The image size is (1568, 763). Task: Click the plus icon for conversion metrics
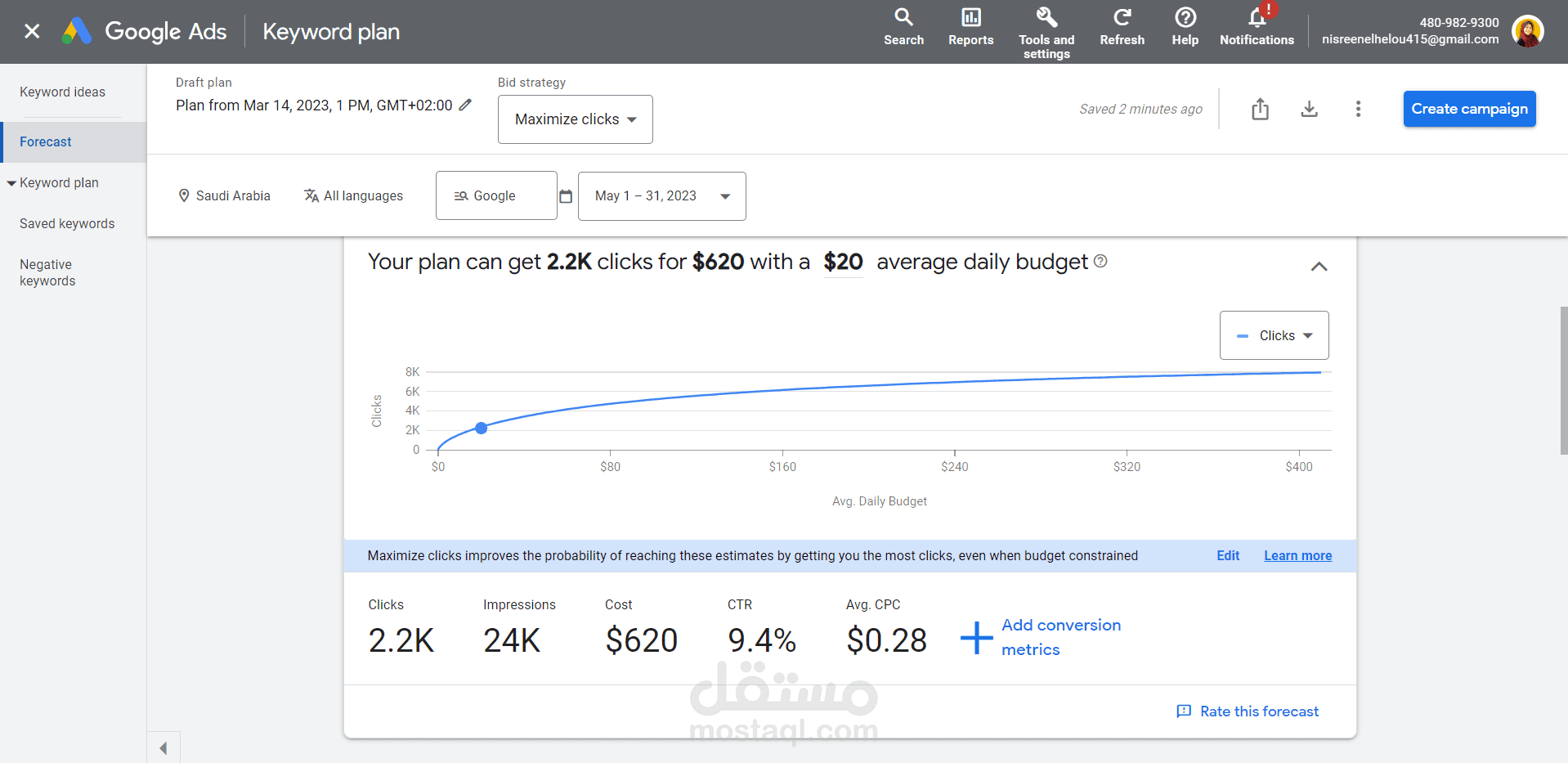pyautogui.click(x=976, y=638)
